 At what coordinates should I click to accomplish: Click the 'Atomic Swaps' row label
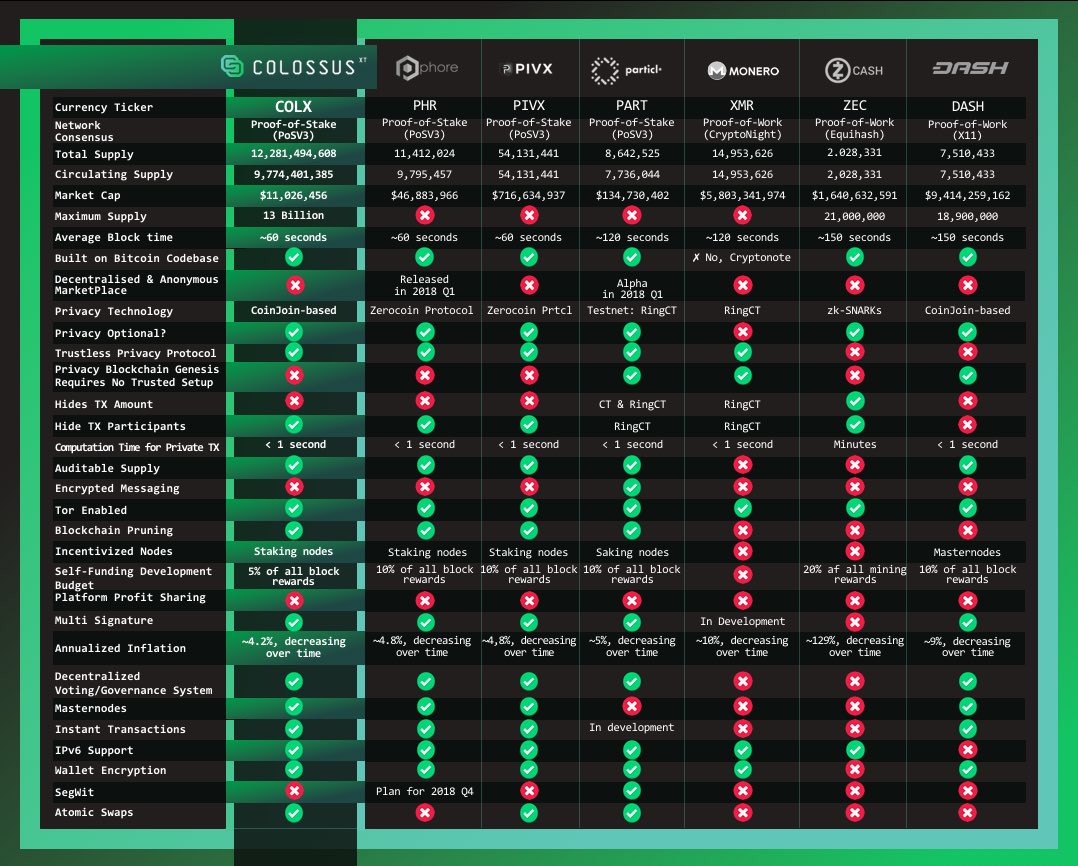[x=94, y=812]
